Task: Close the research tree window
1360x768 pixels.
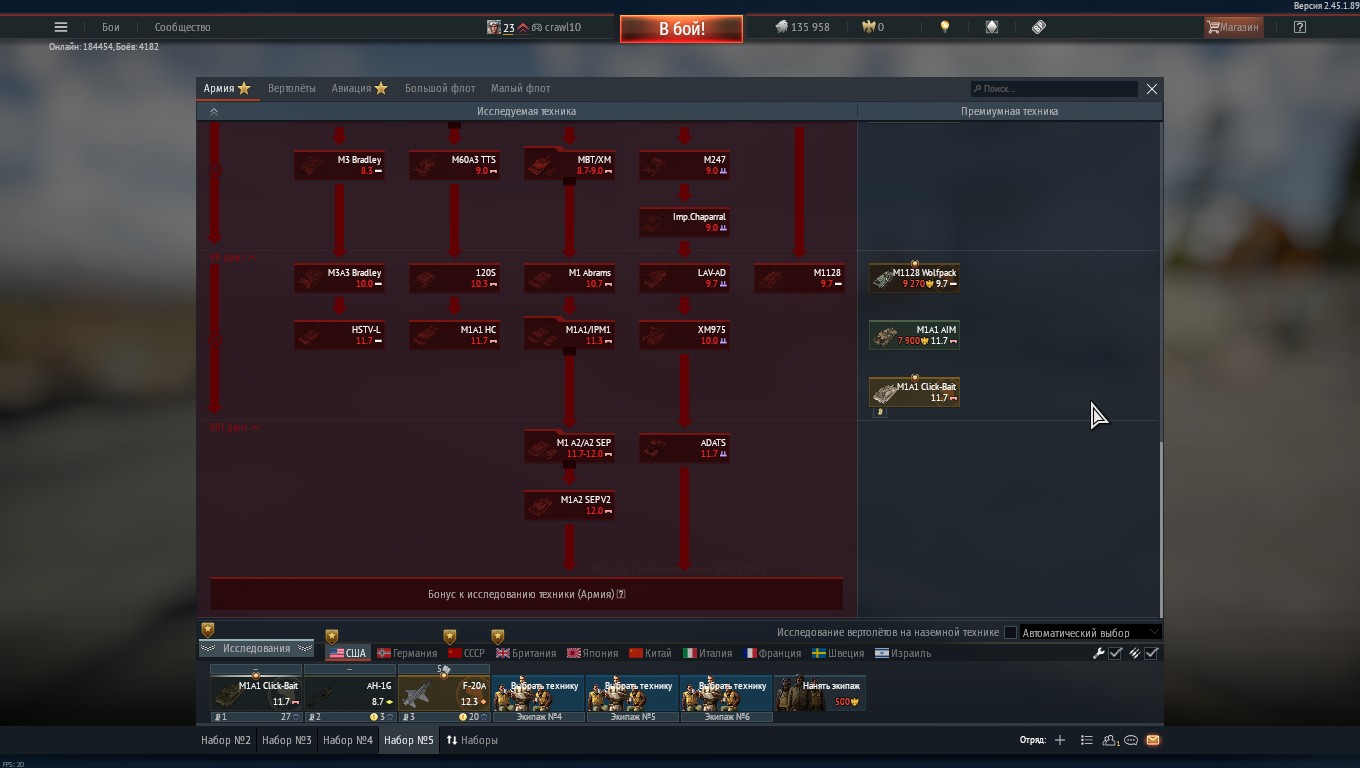Action: pyautogui.click(x=1151, y=89)
